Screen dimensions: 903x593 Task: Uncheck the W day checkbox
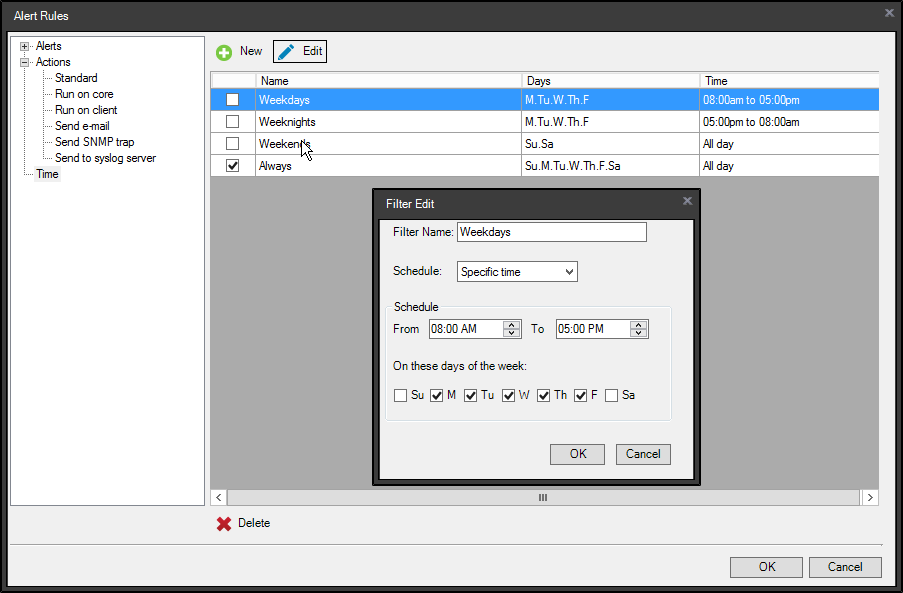[x=508, y=395]
